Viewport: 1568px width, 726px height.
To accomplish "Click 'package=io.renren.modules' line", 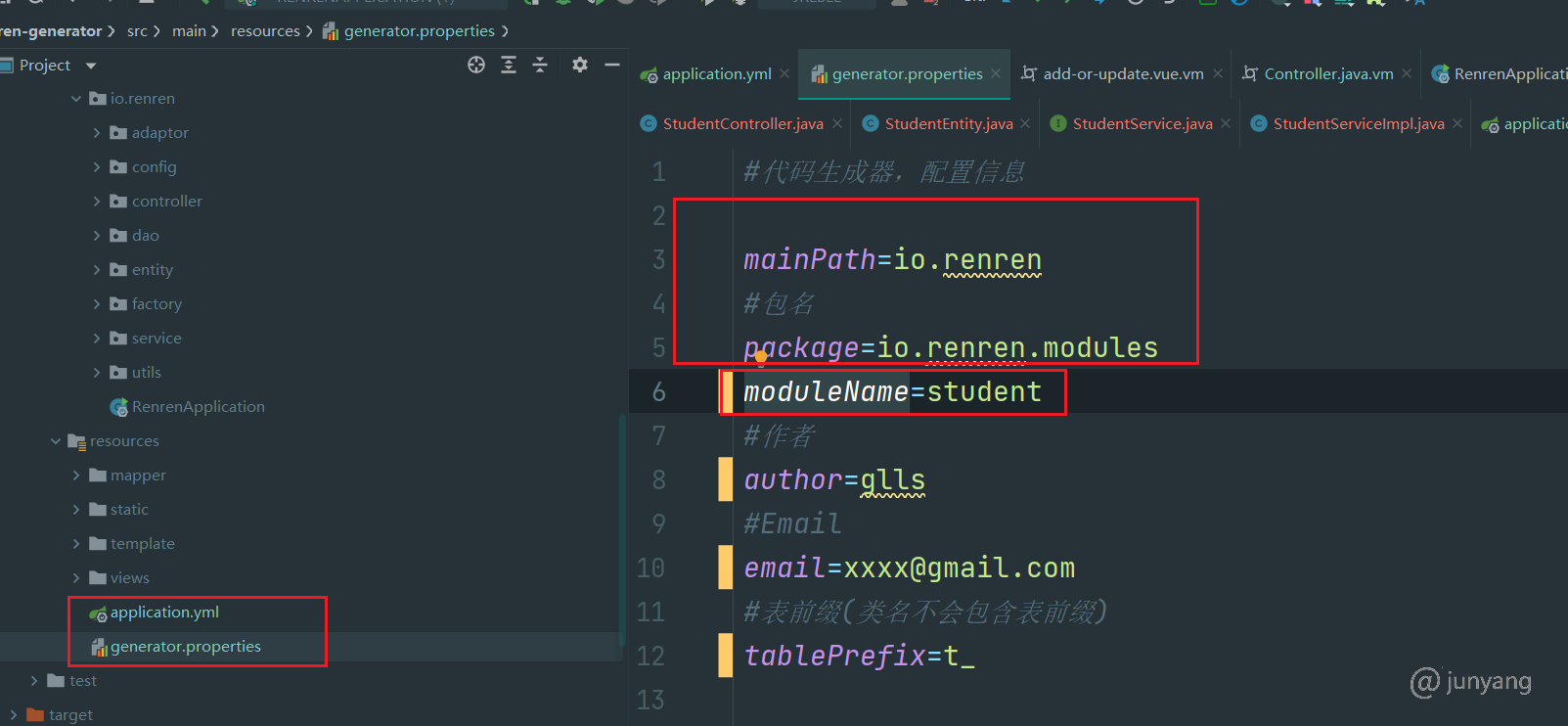I will [x=950, y=348].
